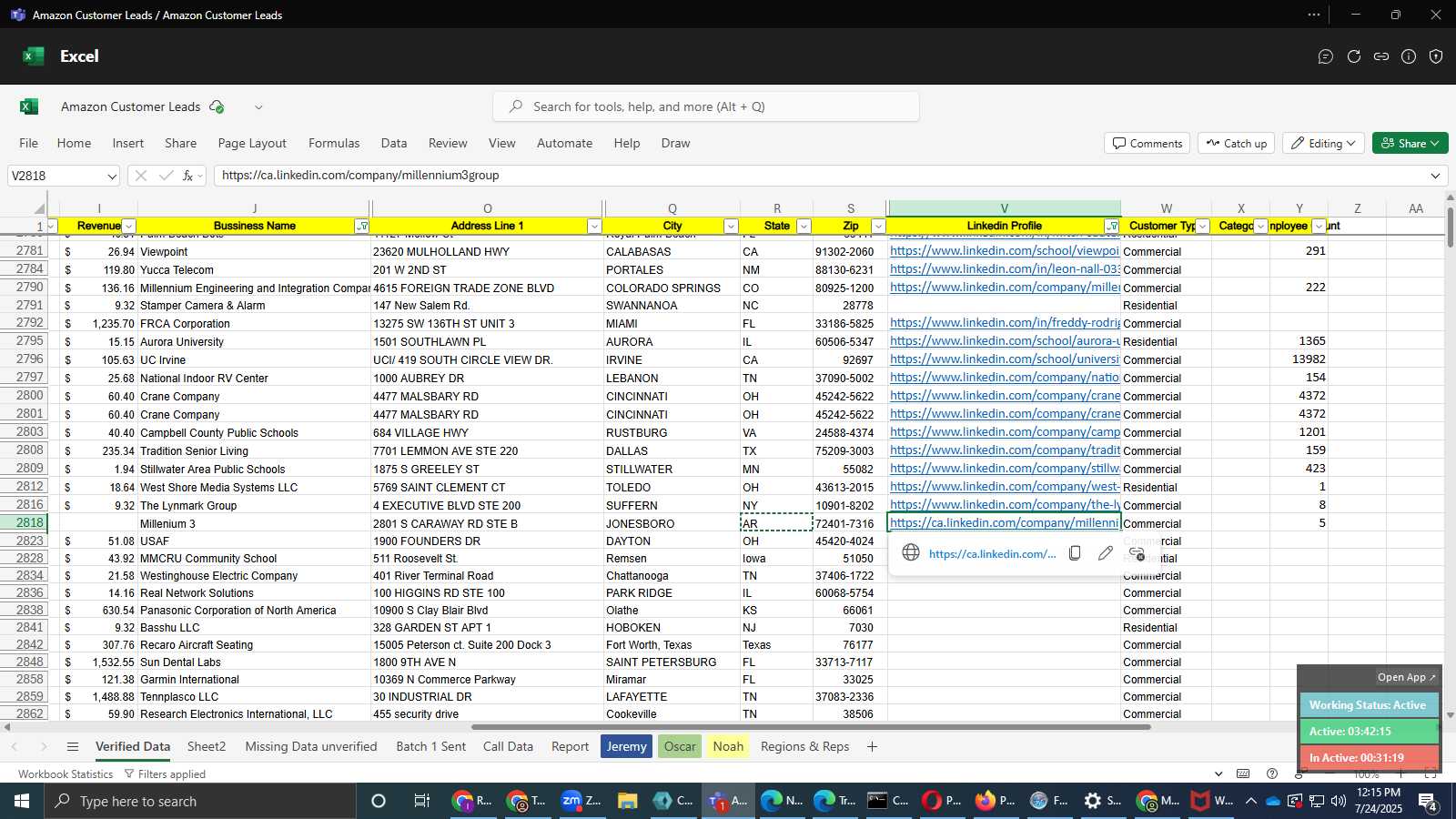Click the select all corner triangle
This screenshot has height=819, width=1456.
[x=39, y=208]
